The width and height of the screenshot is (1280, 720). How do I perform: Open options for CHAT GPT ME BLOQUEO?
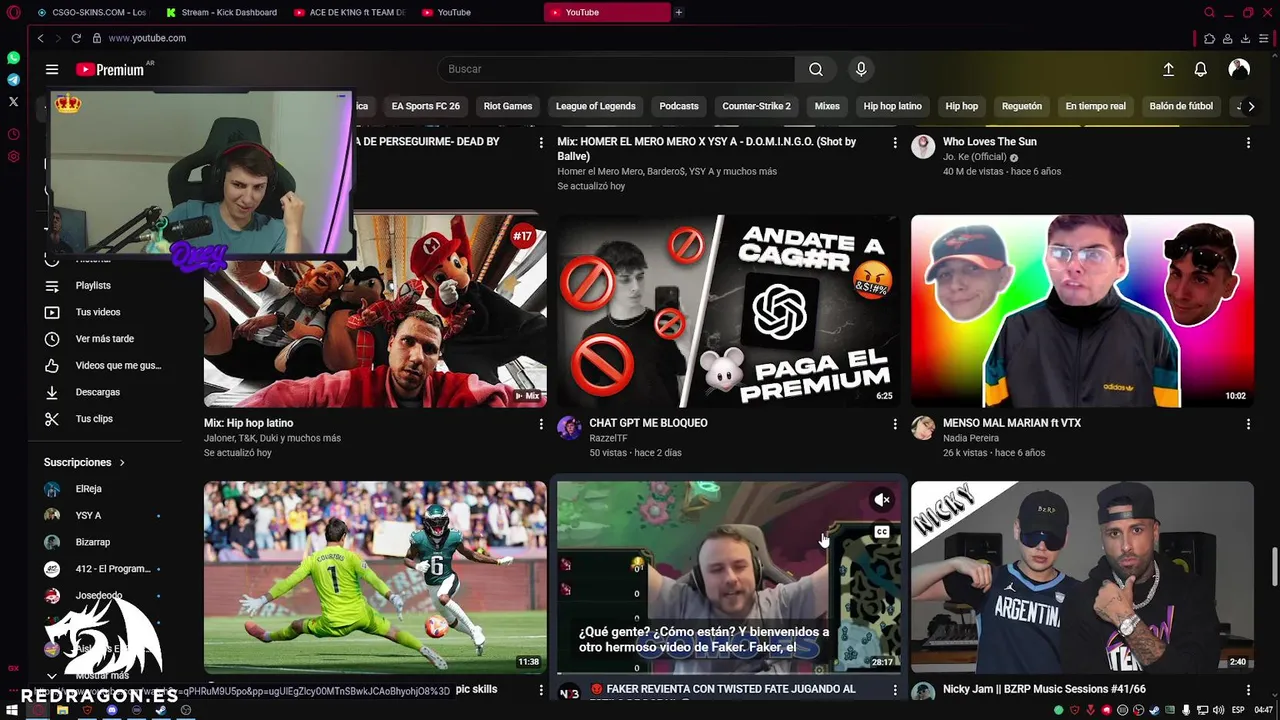pos(895,424)
